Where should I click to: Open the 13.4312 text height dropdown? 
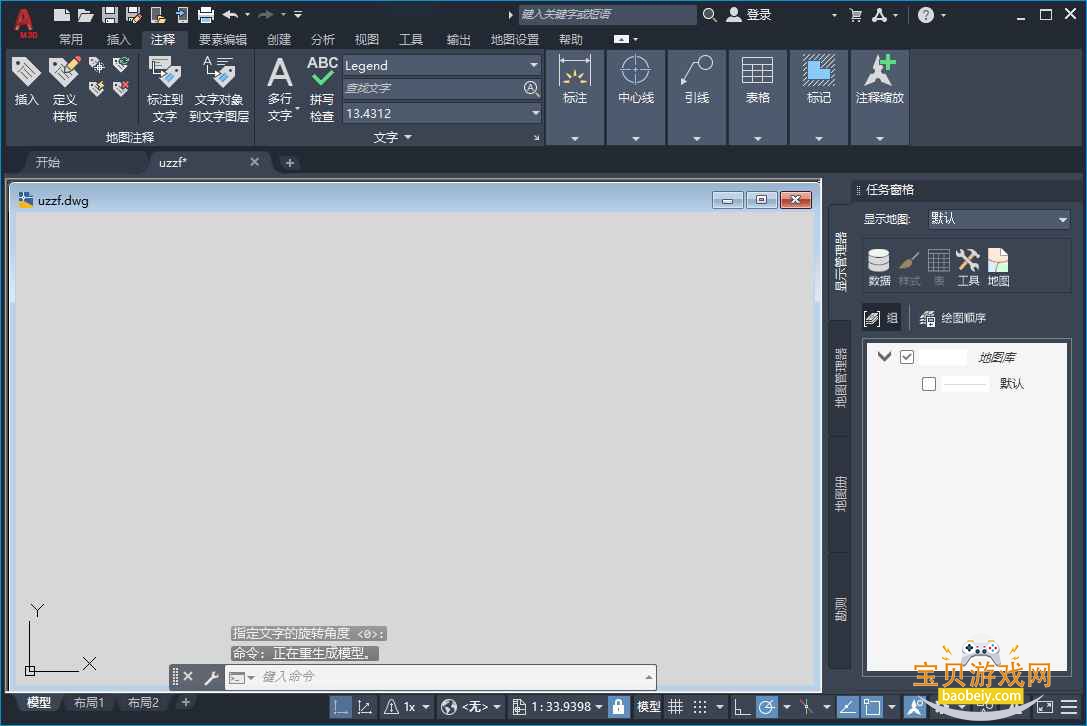click(535, 113)
